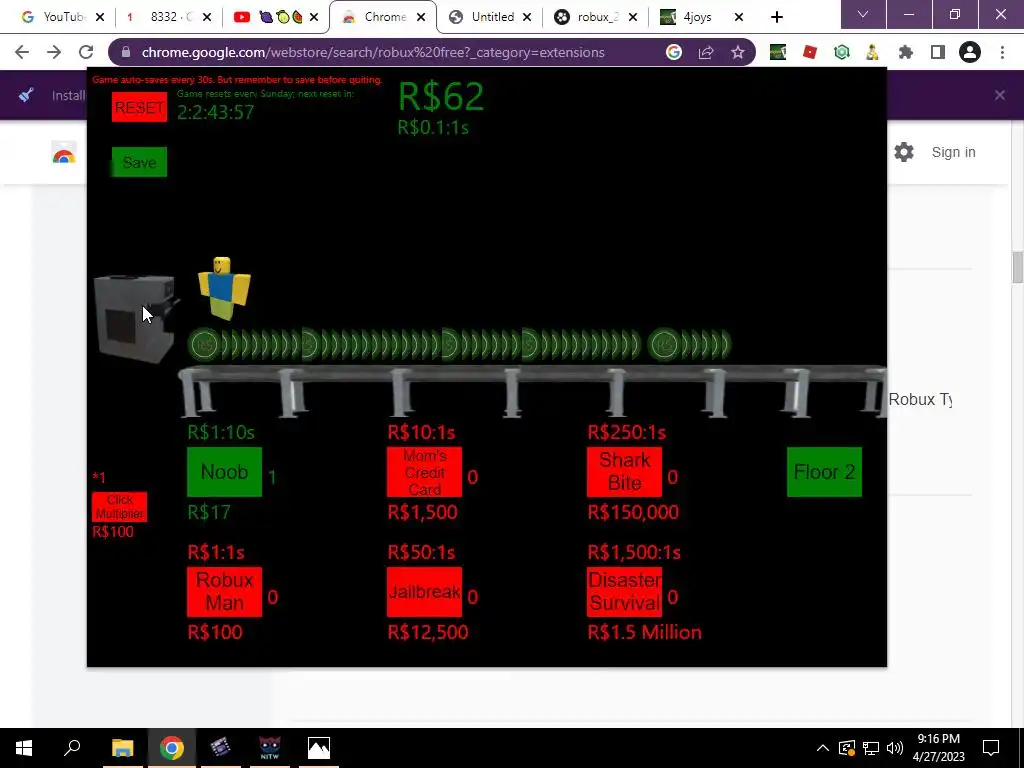Screen dimensions: 1024x768
Task: Open Photos app in taskbar
Action: coord(319,748)
